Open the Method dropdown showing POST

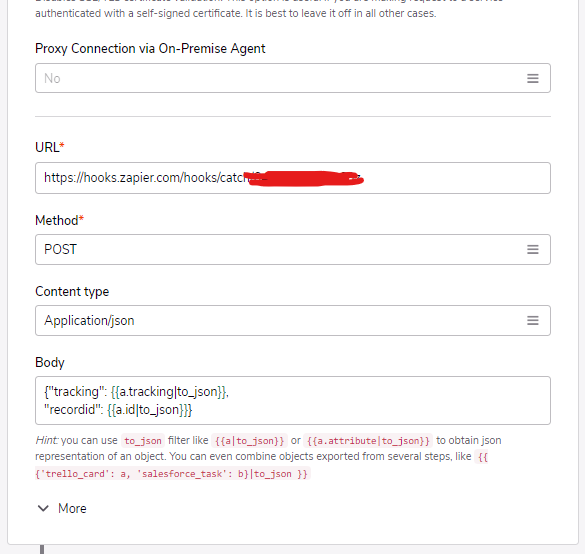[293, 249]
